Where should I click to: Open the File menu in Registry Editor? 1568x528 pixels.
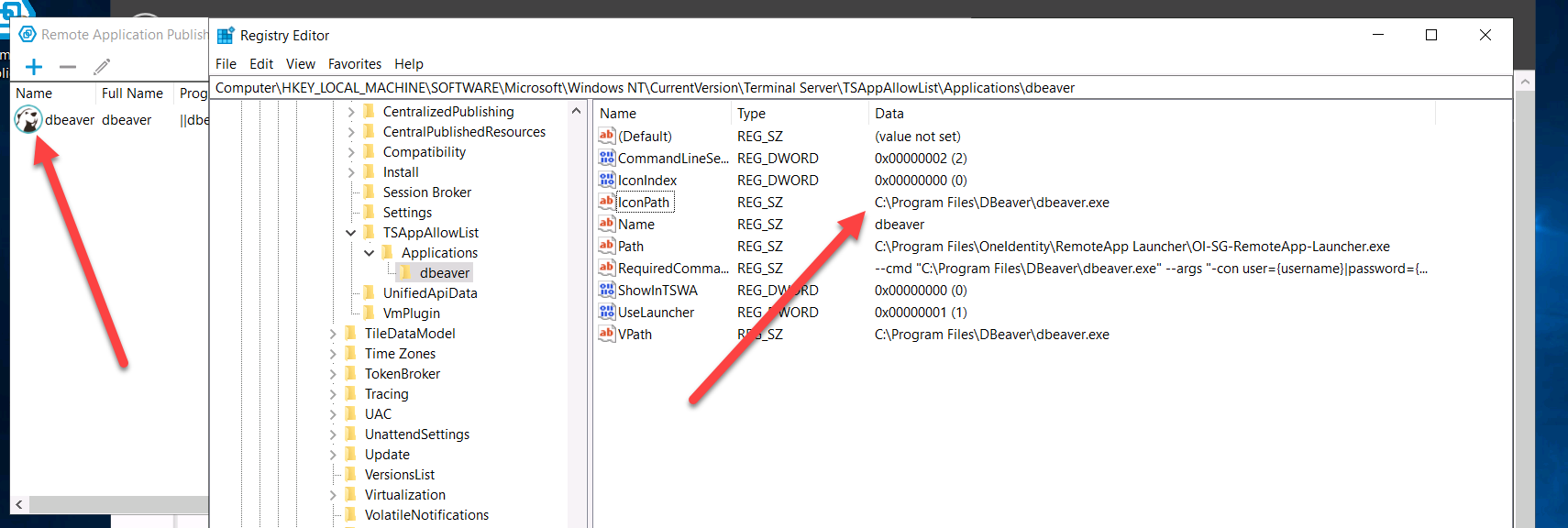tap(226, 64)
